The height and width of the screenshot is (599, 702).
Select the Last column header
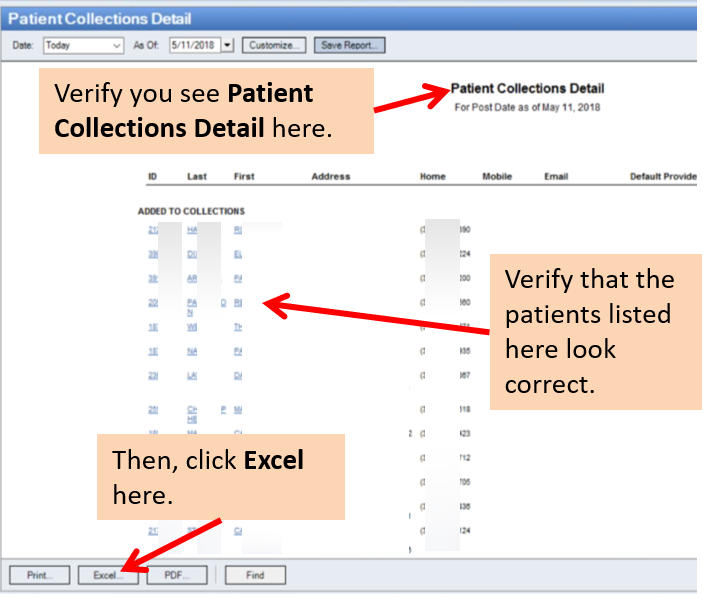[x=197, y=177]
